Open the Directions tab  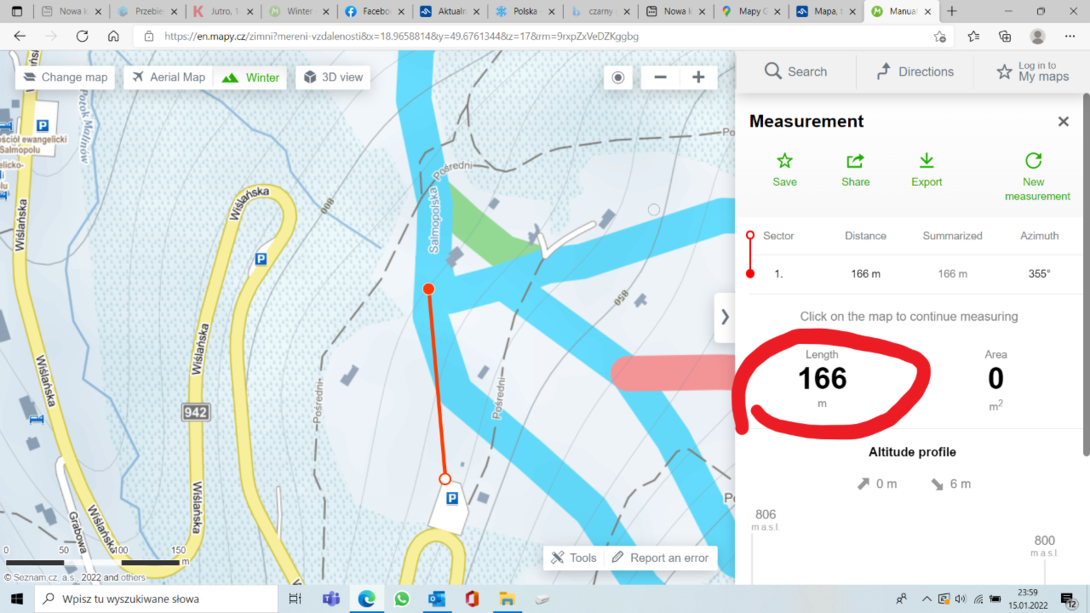pyautogui.click(x=915, y=72)
